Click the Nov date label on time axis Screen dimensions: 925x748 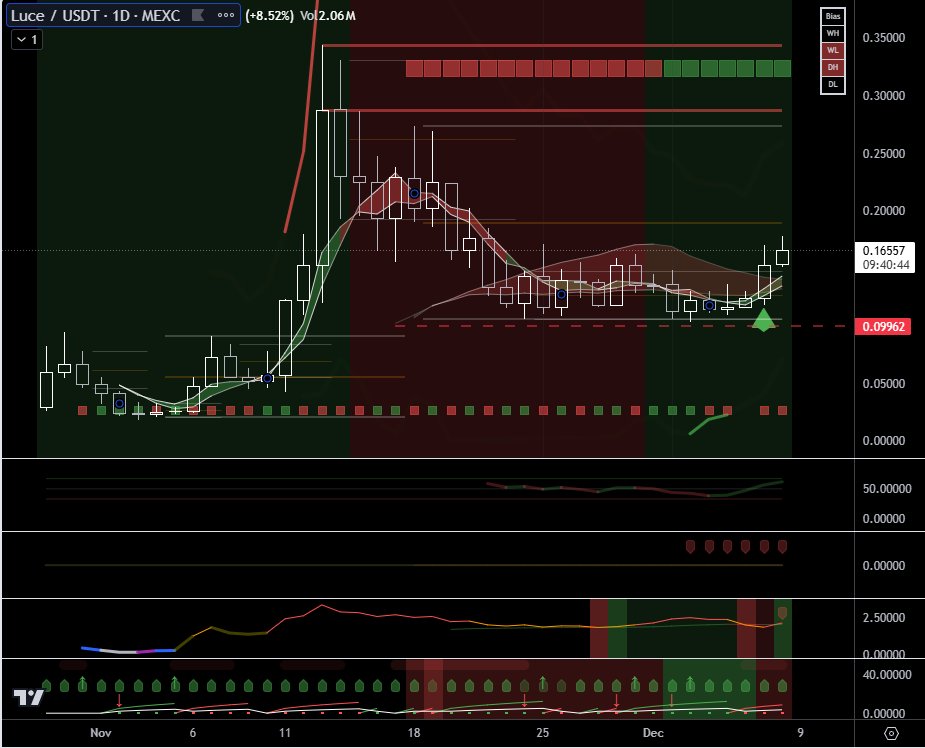pyautogui.click(x=100, y=733)
